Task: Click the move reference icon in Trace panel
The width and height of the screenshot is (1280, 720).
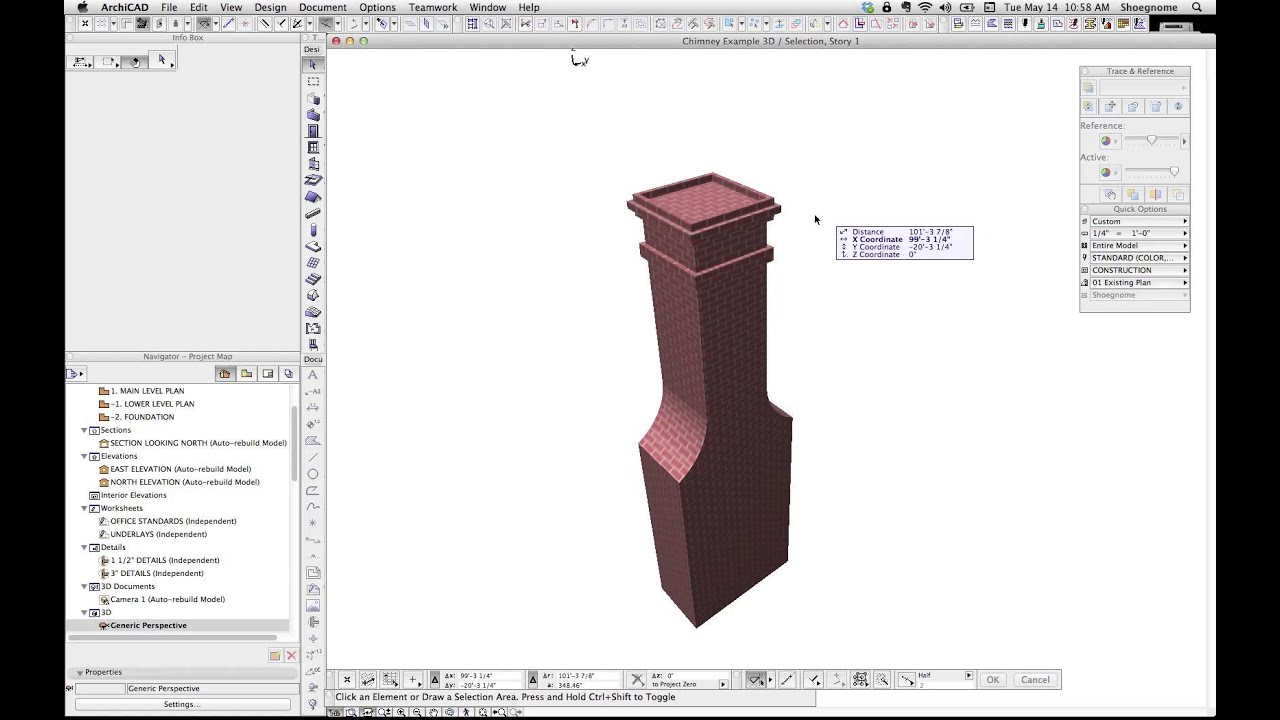Action: tap(1111, 106)
